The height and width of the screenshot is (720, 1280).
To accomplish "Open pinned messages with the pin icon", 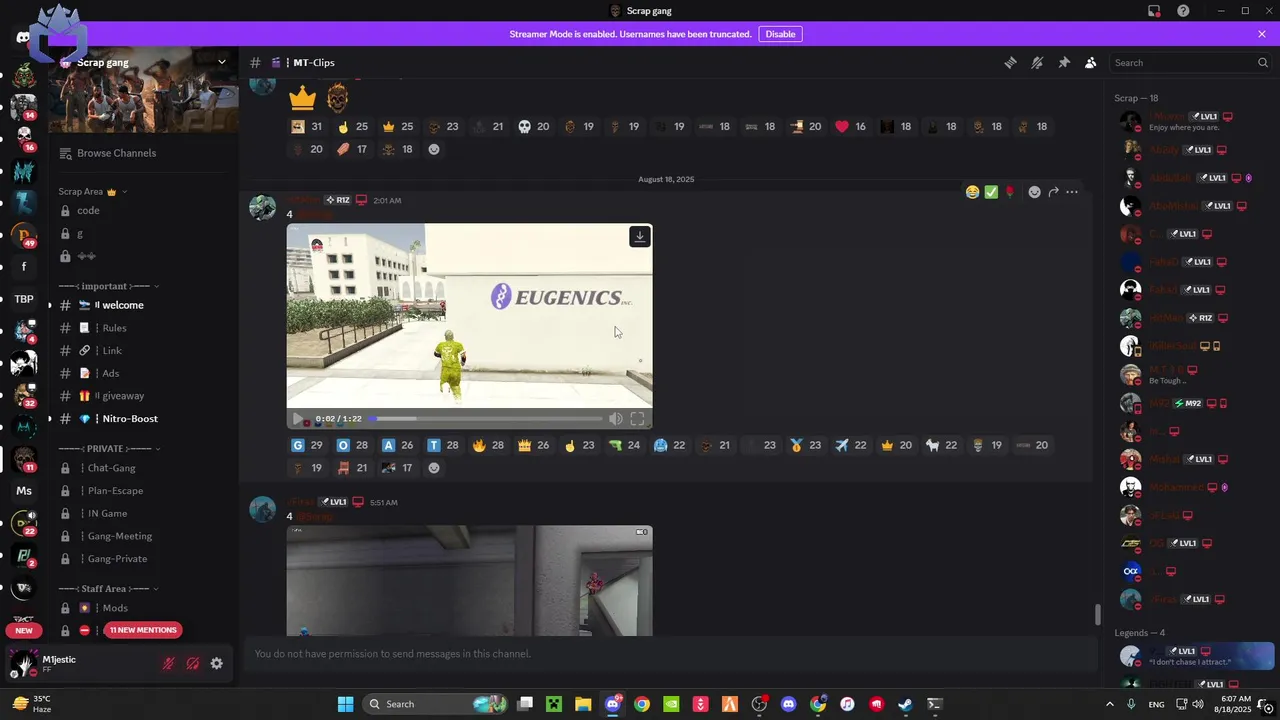I will pos(1064,62).
